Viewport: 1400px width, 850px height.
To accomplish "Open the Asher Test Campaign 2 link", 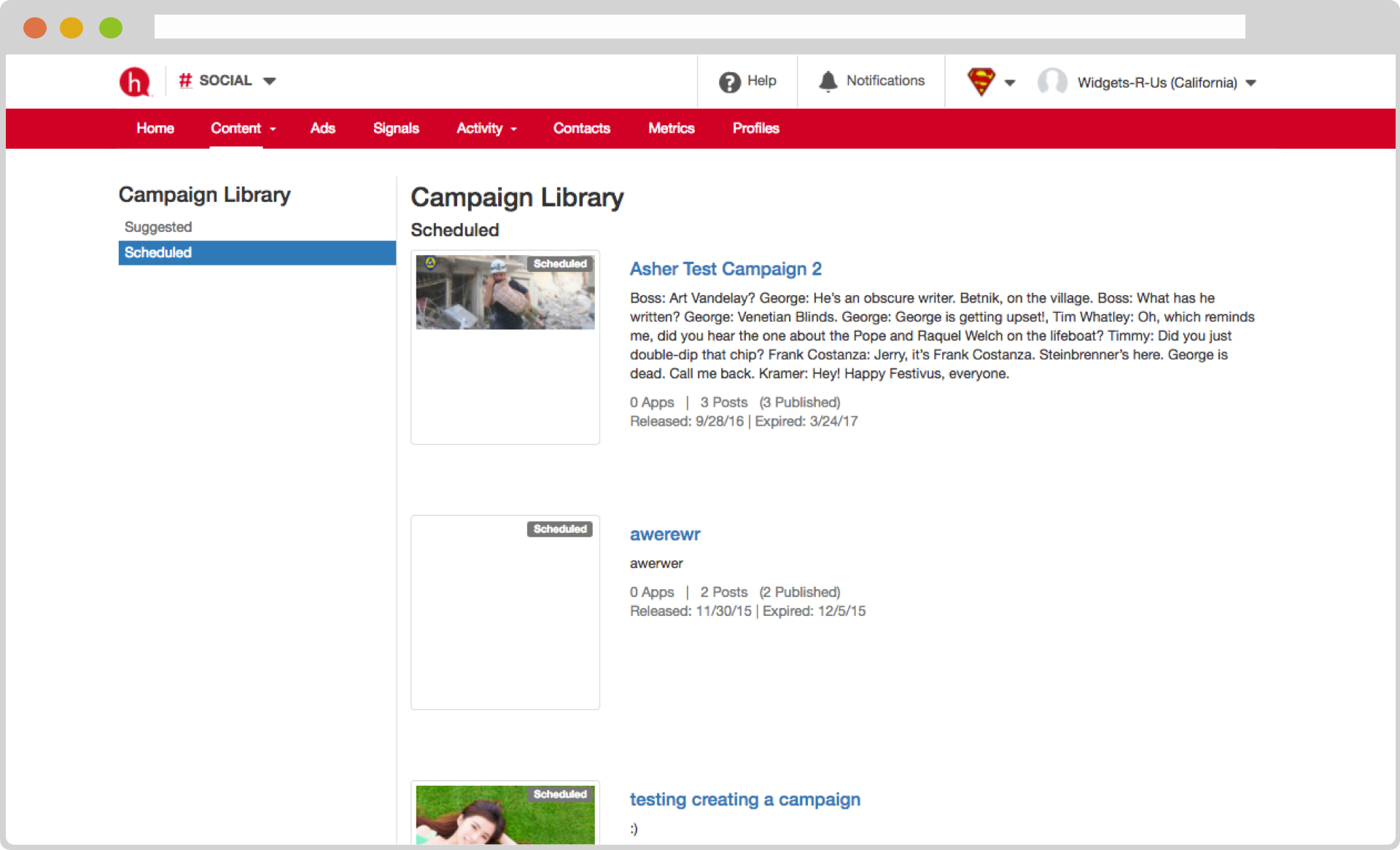I will click(x=726, y=269).
